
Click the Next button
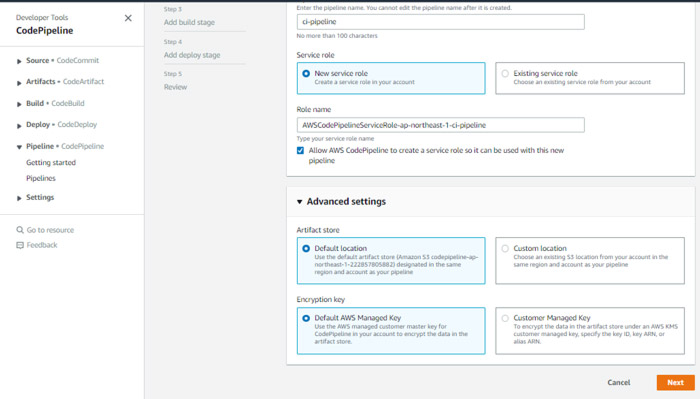coord(675,382)
